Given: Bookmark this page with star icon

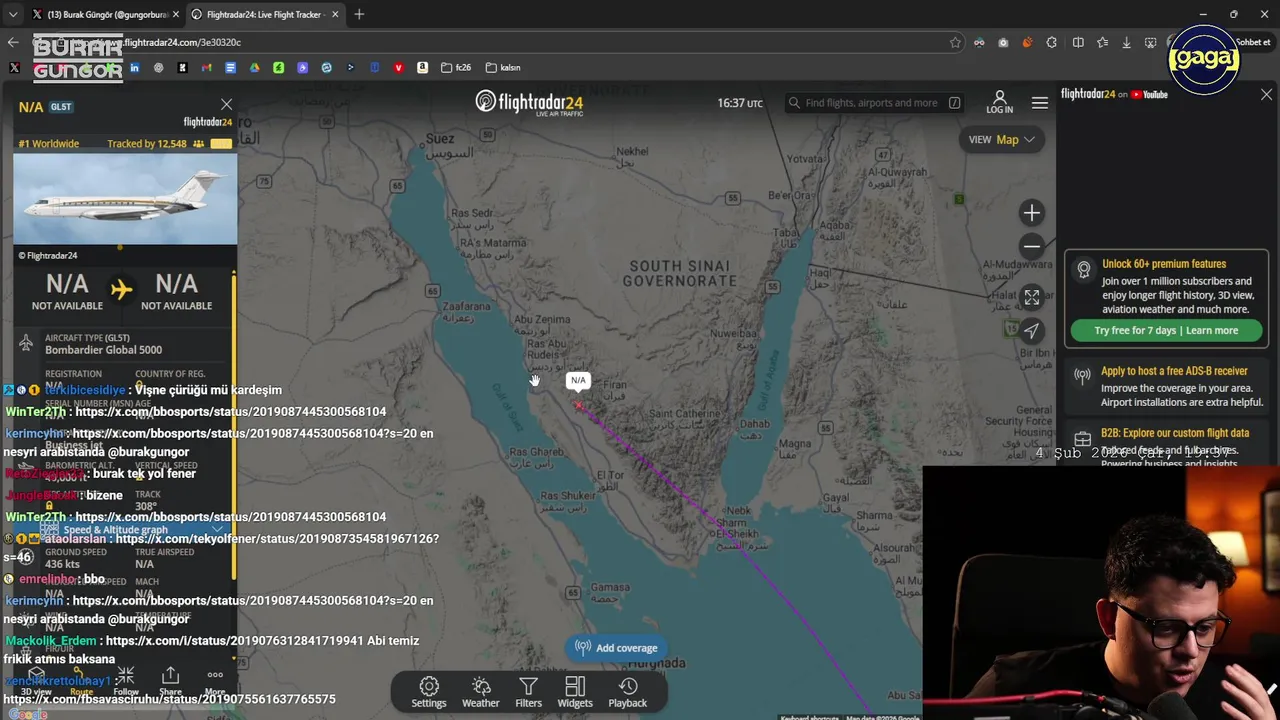Looking at the screenshot, I should pyautogui.click(x=955, y=42).
